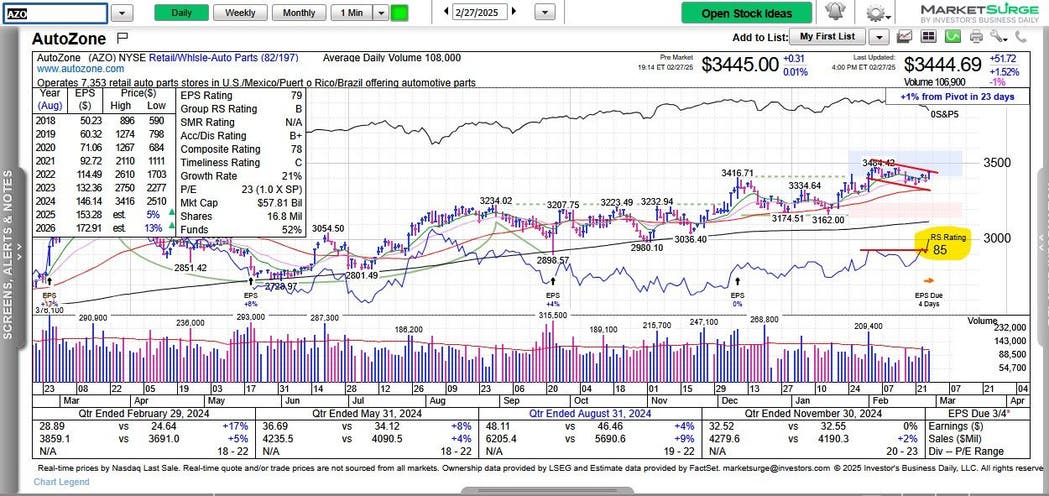Click the green chart pattern icon

pyautogui.click(x=953, y=36)
